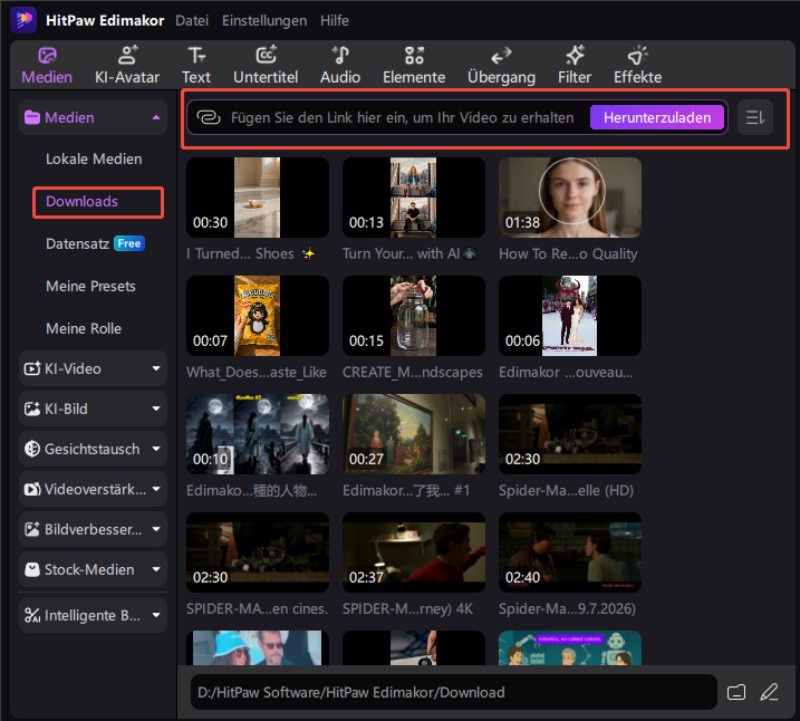Open the Medien tab icon
Viewport: 800px width, 721px height.
[47, 56]
